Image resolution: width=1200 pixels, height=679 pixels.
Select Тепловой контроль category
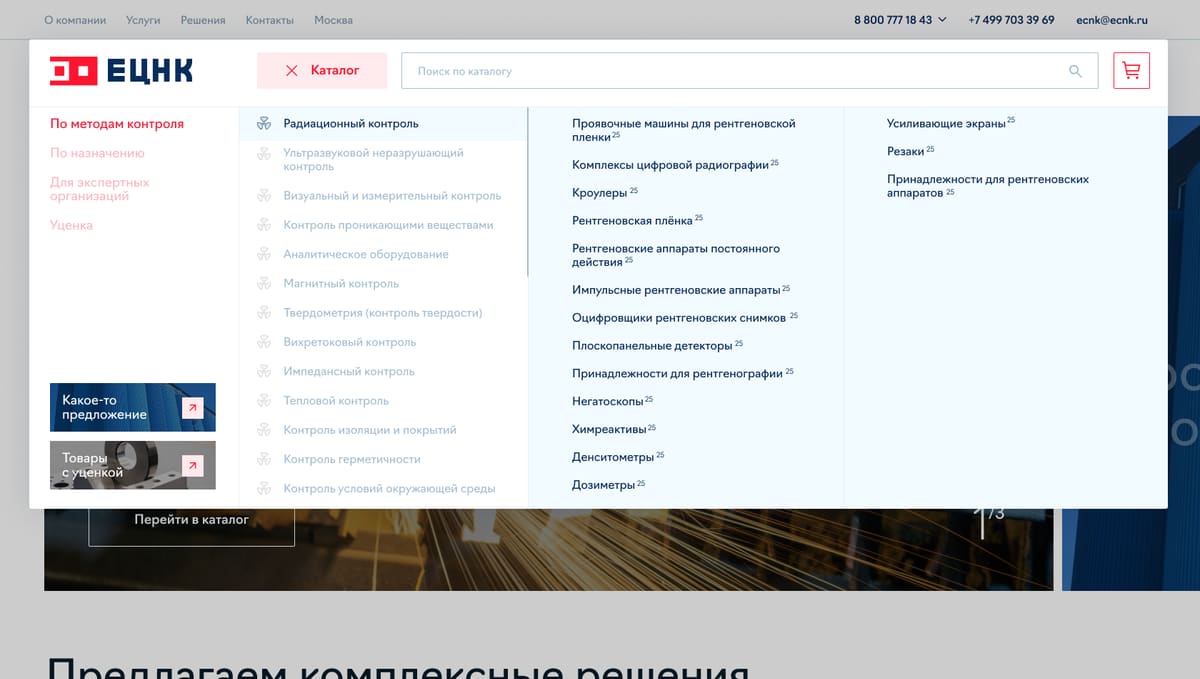click(x=336, y=401)
